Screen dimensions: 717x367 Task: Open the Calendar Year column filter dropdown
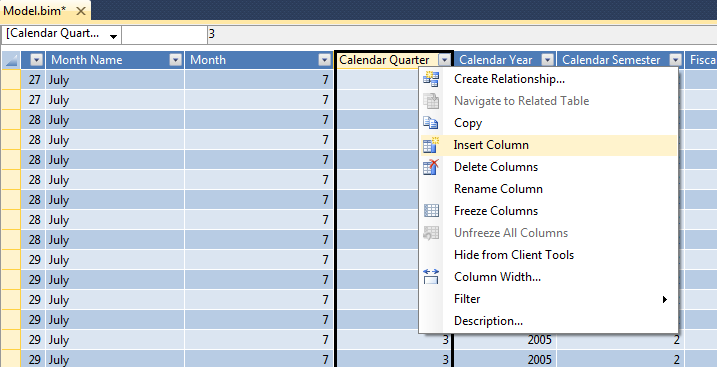point(547,60)
